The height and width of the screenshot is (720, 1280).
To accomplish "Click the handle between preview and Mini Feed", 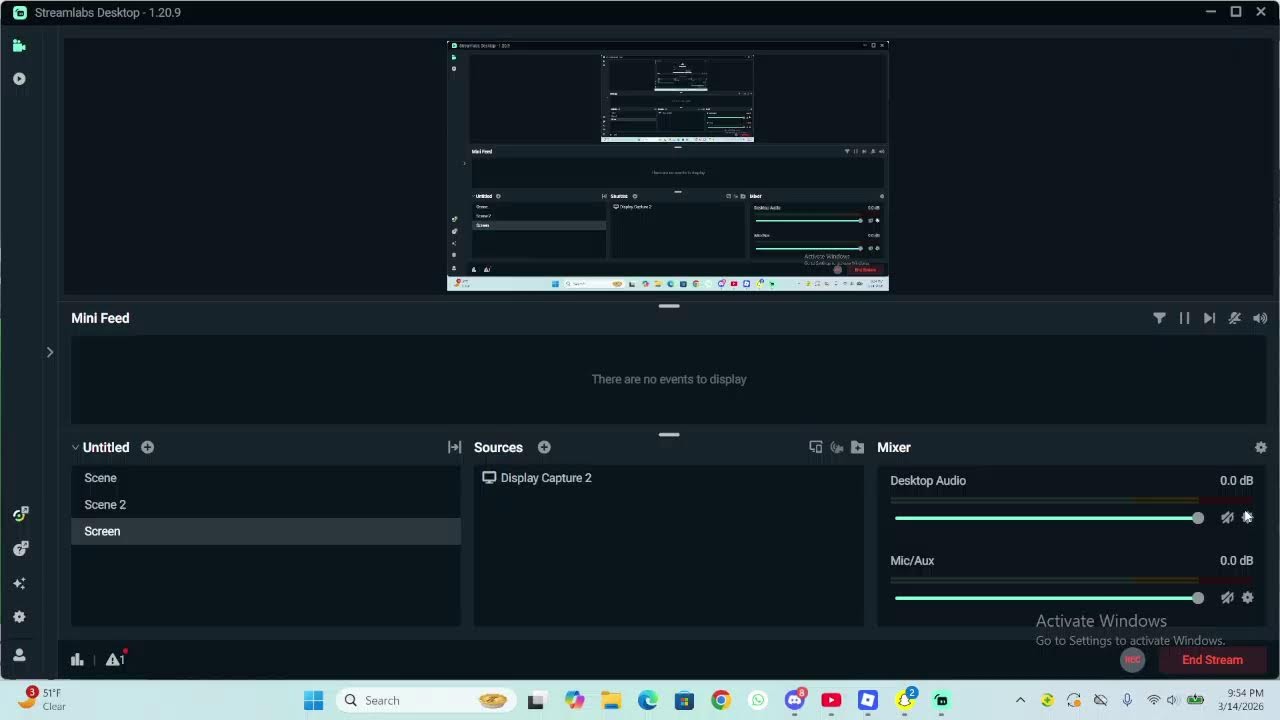I will [x=669, y=305].
